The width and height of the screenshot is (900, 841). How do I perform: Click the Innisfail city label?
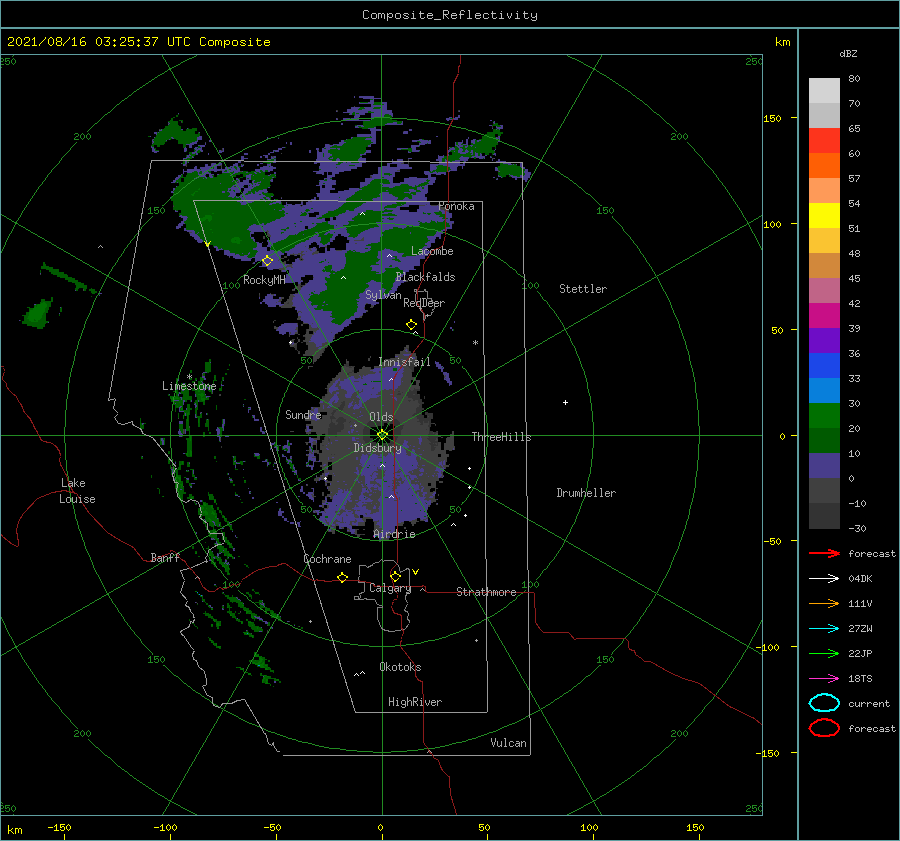404,362
